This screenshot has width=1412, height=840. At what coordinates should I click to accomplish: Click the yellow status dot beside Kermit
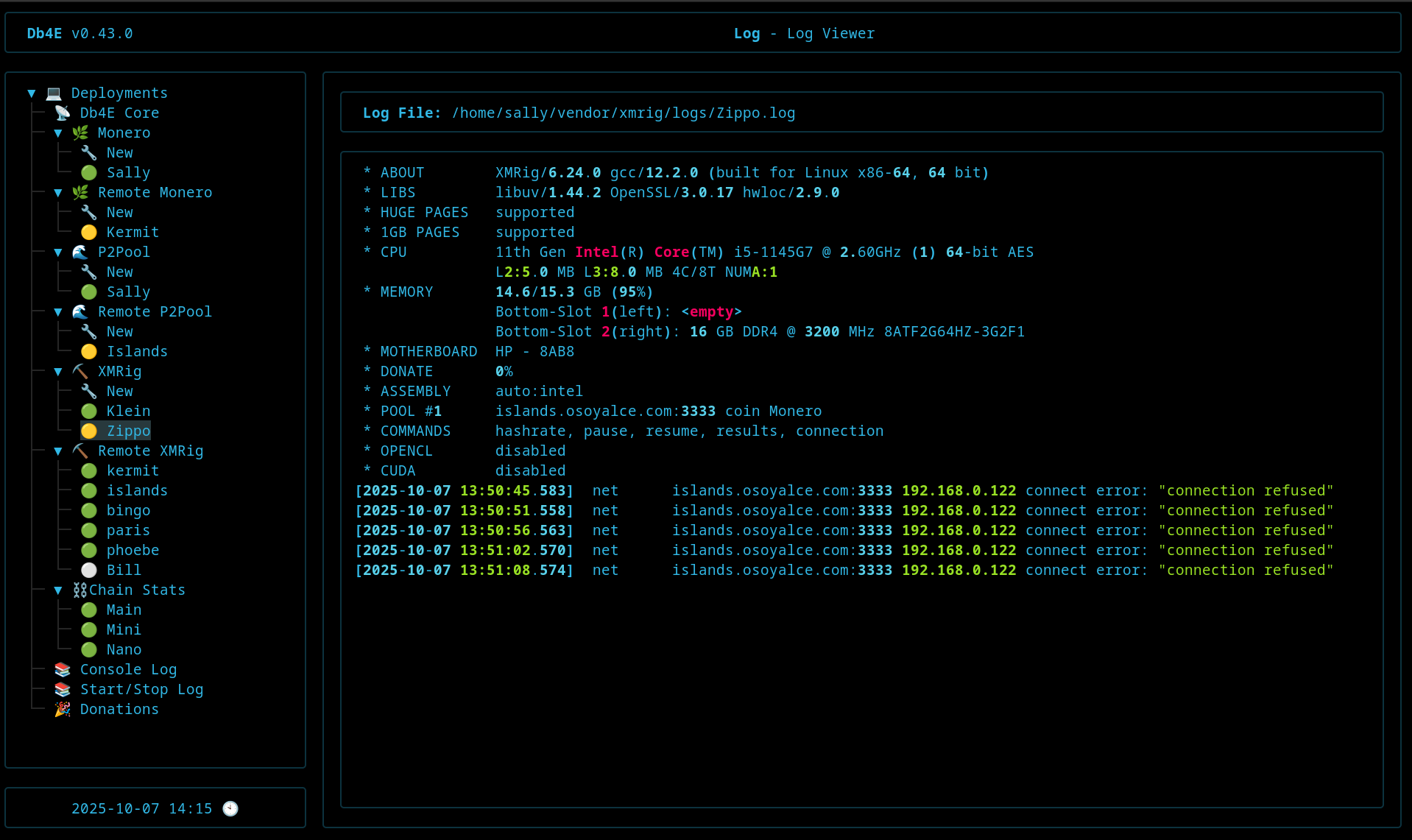pos(89,232)
